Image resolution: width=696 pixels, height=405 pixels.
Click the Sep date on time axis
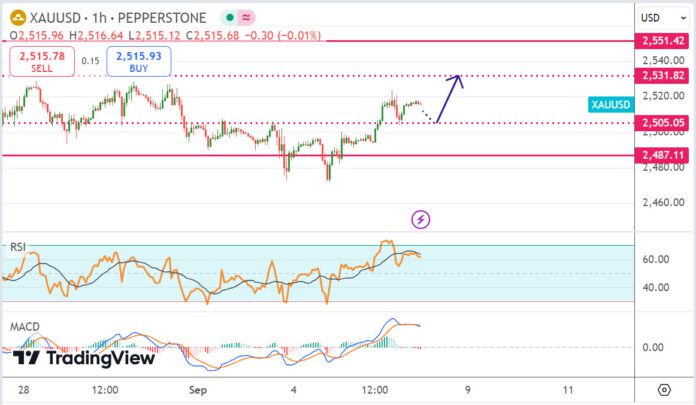198,390
